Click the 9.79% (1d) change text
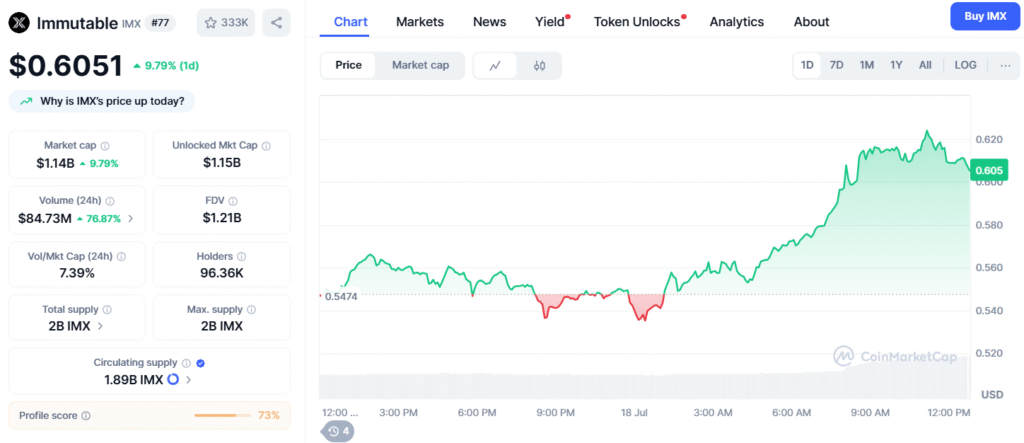 (x=166, y=66)
